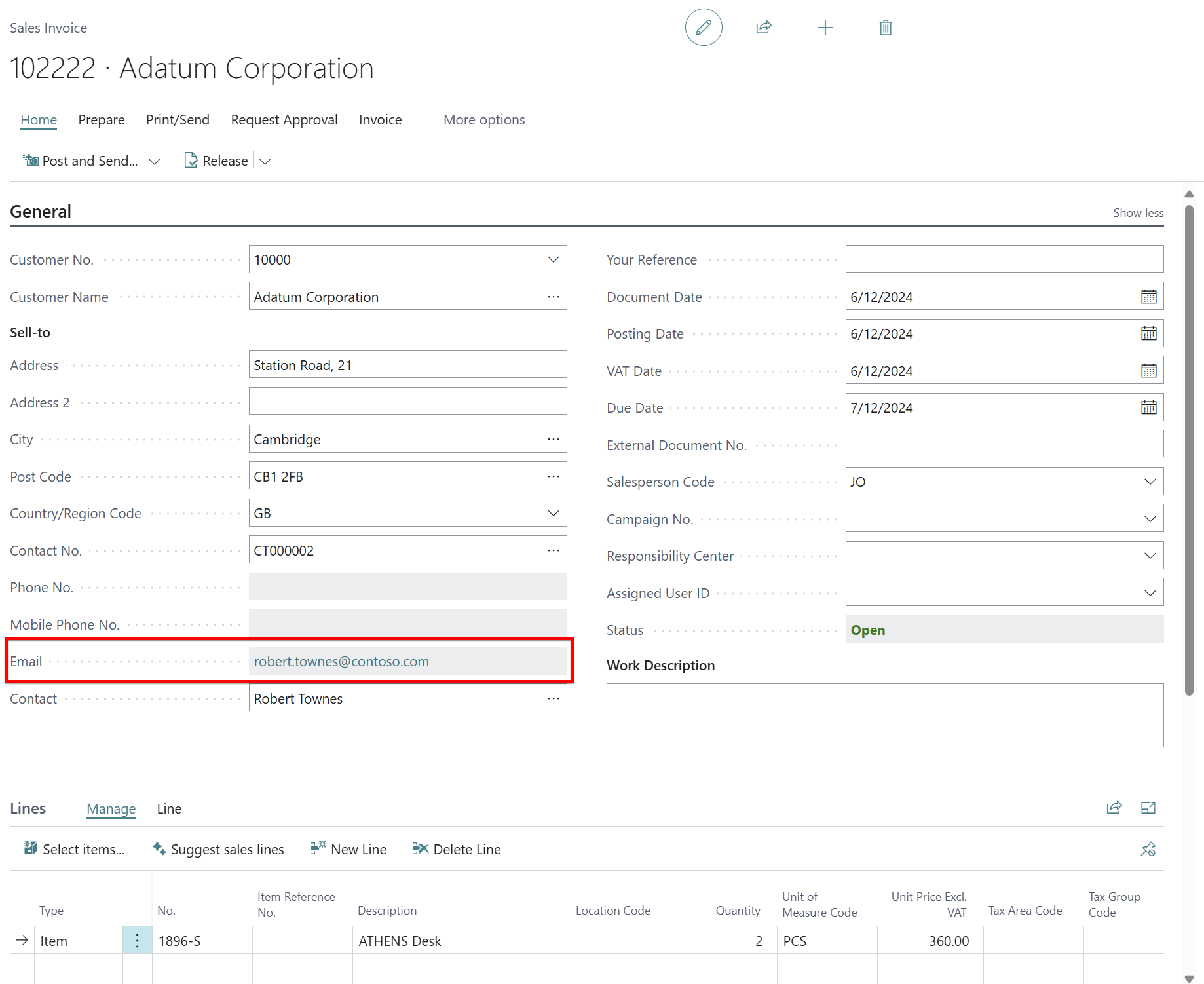Open Document Date calendar picker
1204x984 pixels.
[1149, 297]
